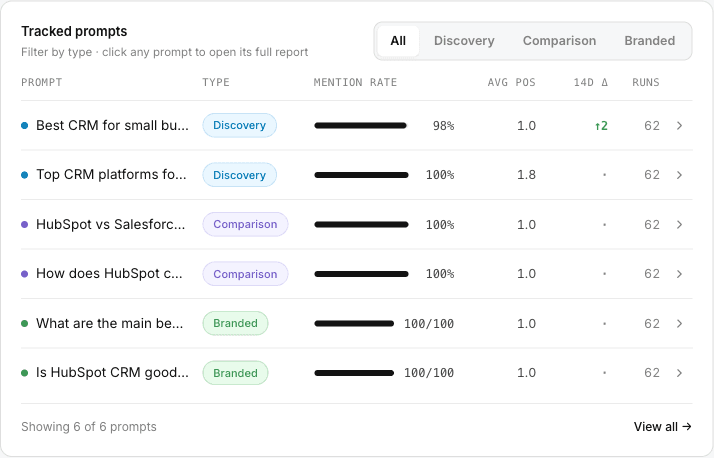714x458 pixels.
Task: Click the 98% mention rate value
Action: click(x=444, y=126)
